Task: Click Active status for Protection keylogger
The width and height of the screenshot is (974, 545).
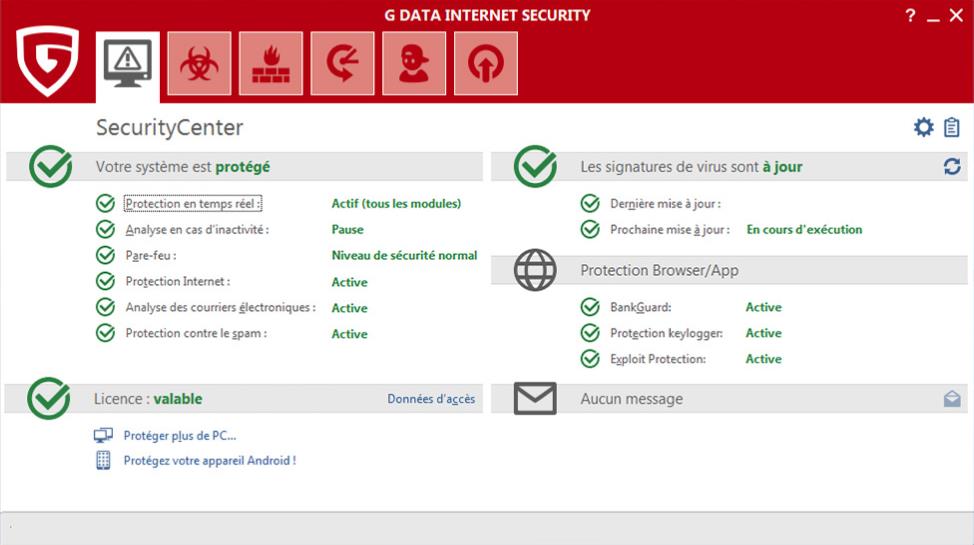Action: pos(763,333)
